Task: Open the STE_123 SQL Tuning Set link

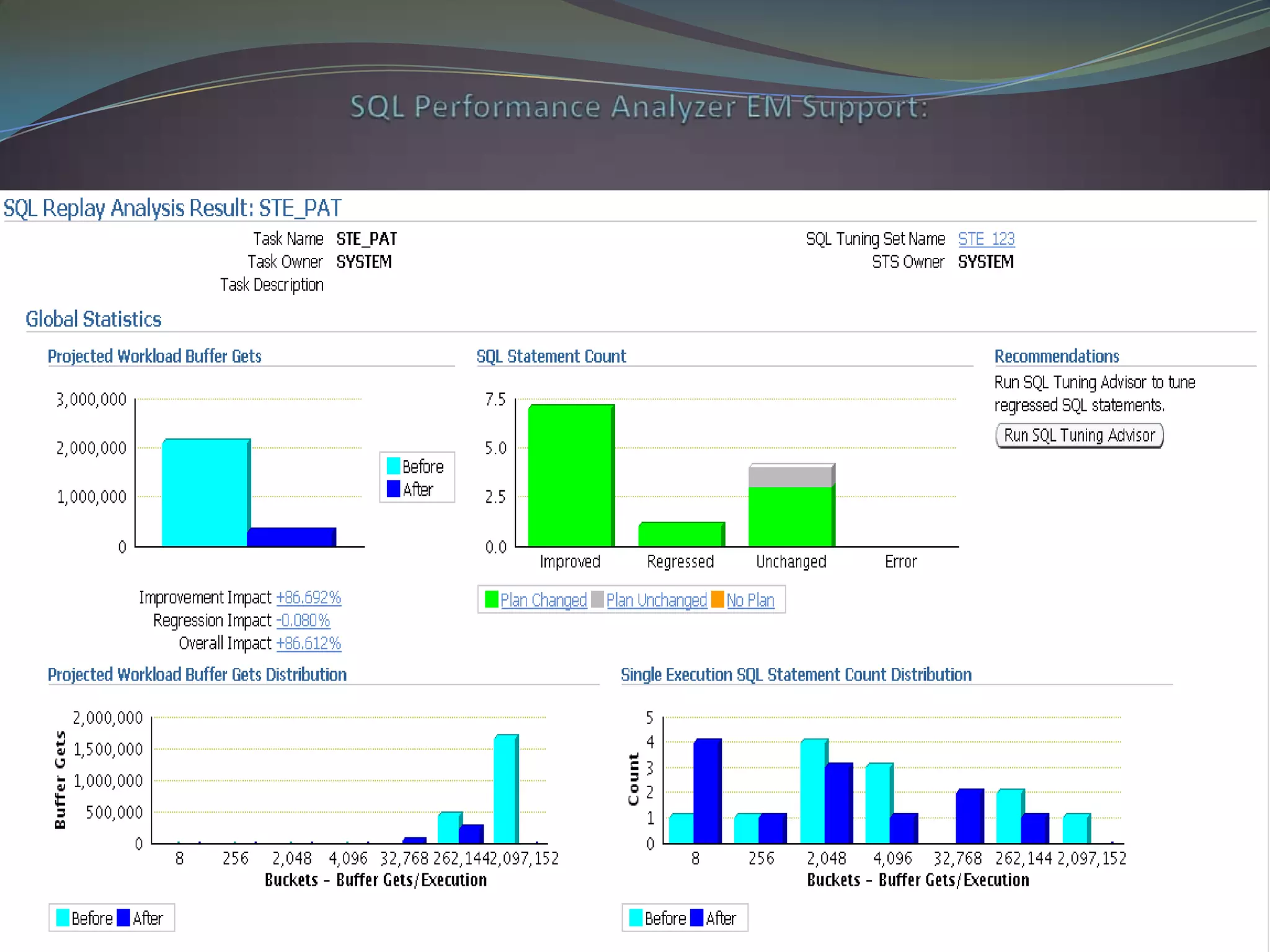Action: pos(986,239)
